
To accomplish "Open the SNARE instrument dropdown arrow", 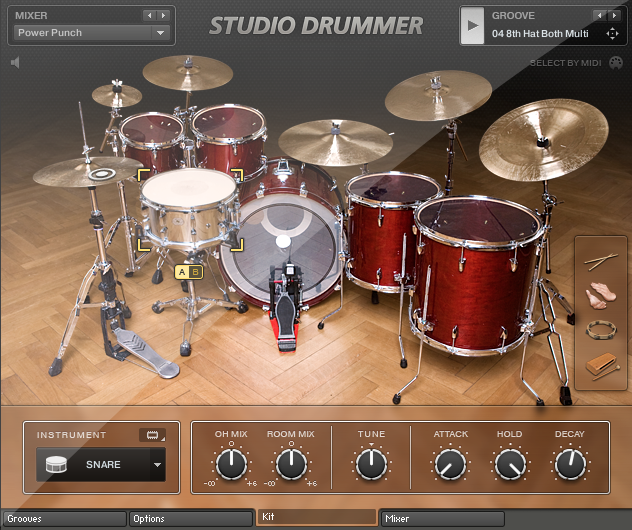I will 156,465.
